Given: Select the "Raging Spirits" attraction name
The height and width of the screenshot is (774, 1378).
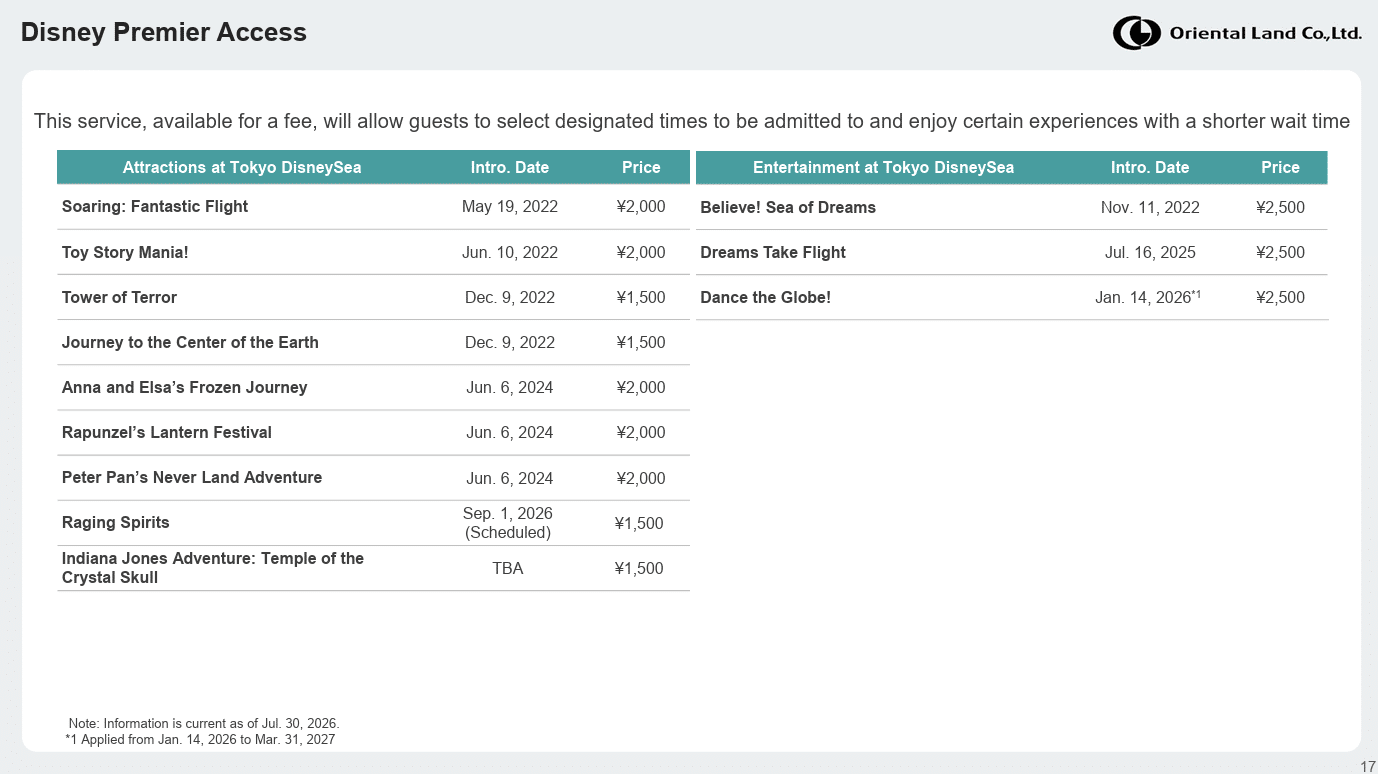Looking at the screenshot, I should (x=116, y=522).
